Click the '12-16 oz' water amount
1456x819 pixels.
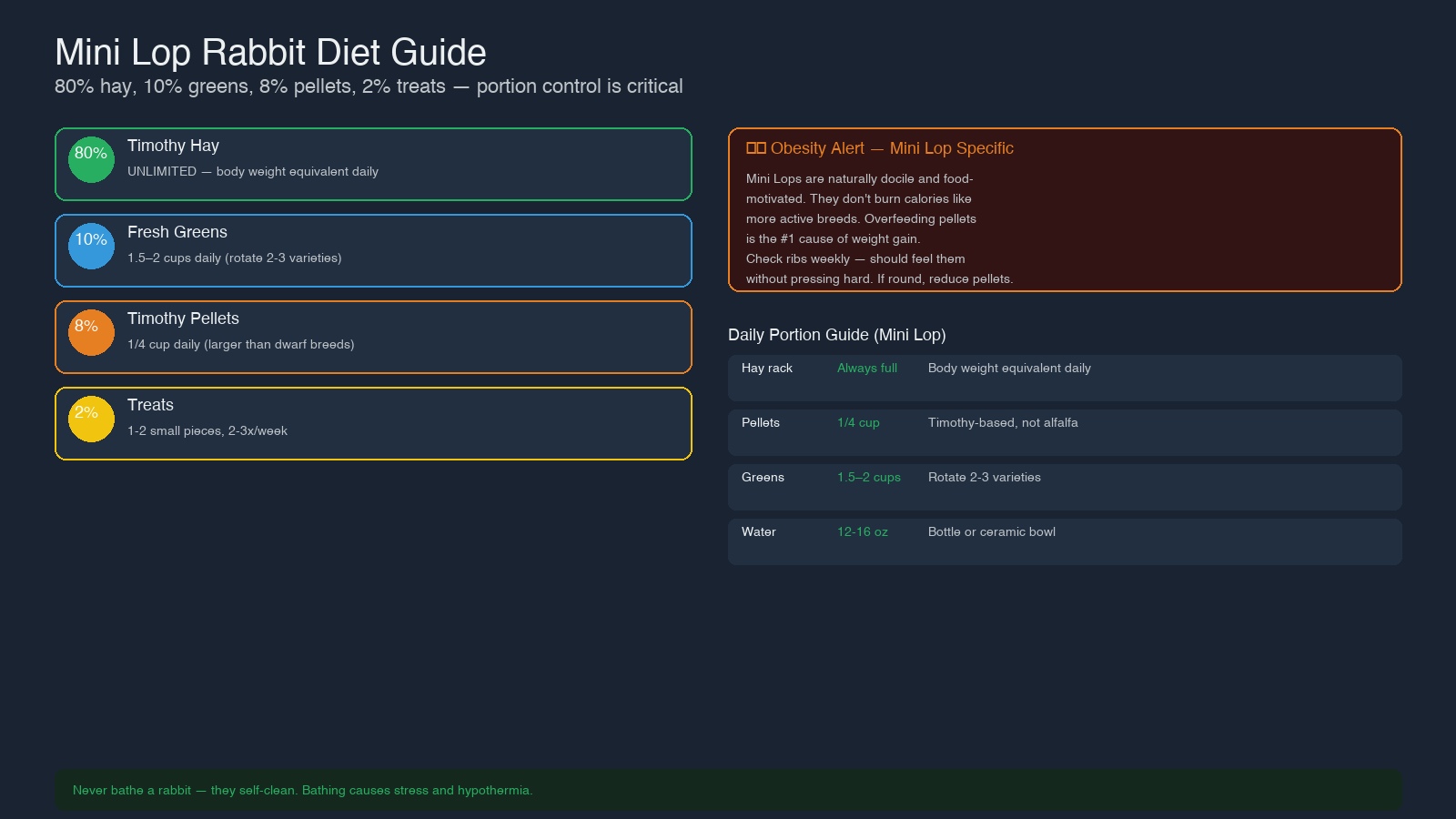point(862,532)
